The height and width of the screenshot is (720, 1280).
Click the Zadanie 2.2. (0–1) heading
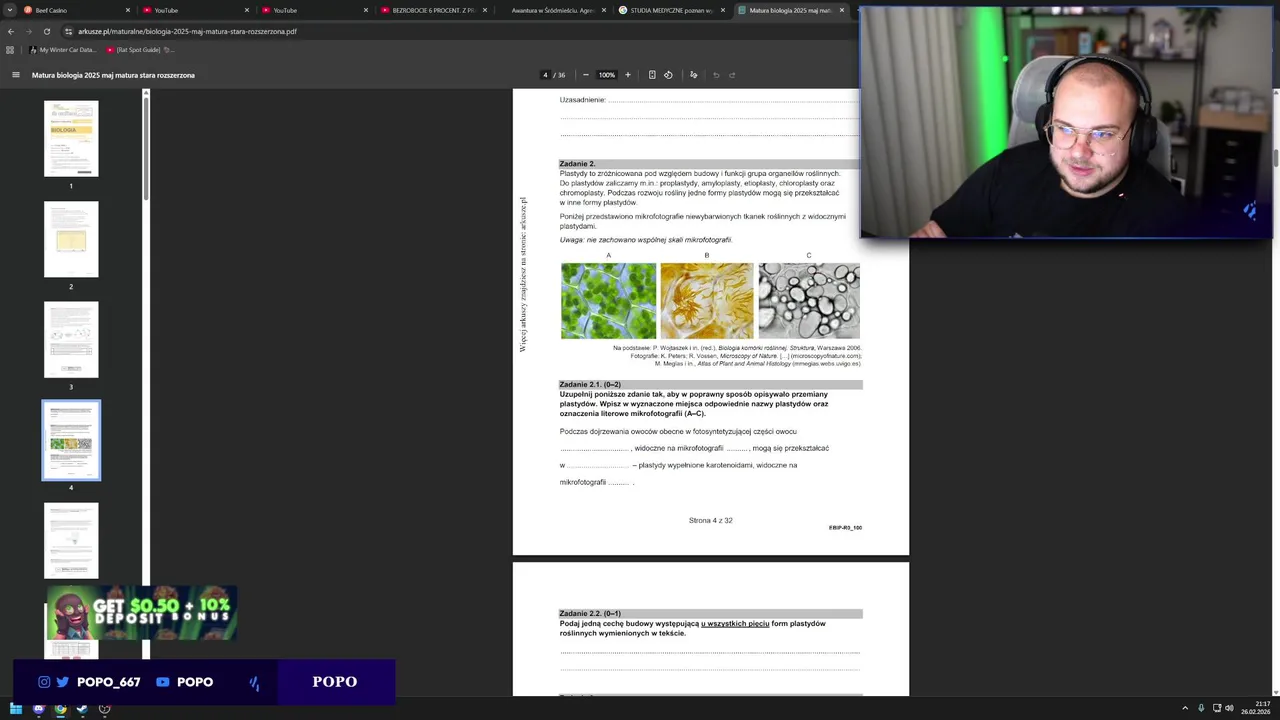[x=590, y=614]
